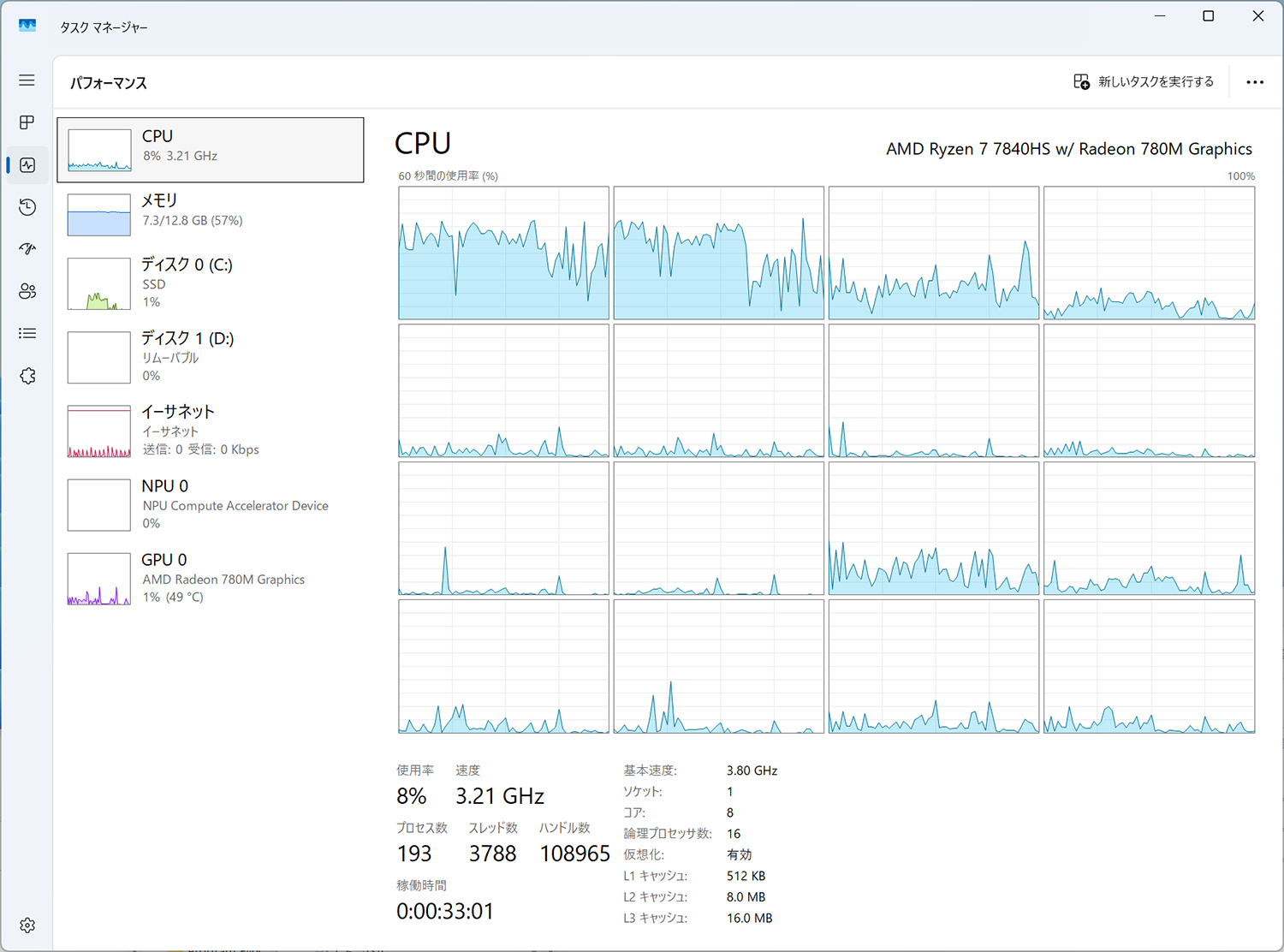Screen dimensions: 1284x952
Task: Click 新しいタスクを実行する button
Action: [1144, 82]
